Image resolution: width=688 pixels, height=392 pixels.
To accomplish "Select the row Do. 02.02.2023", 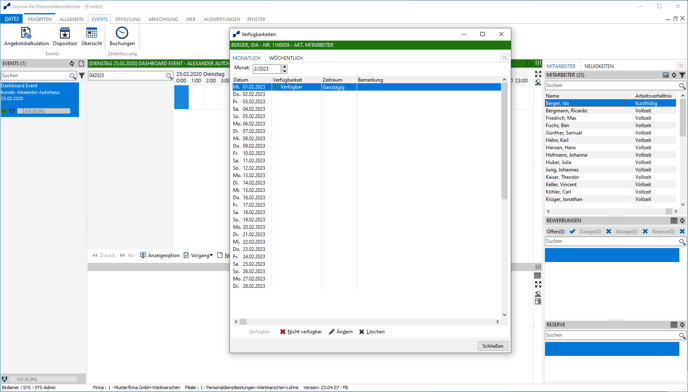I will (x=366, y=94).
